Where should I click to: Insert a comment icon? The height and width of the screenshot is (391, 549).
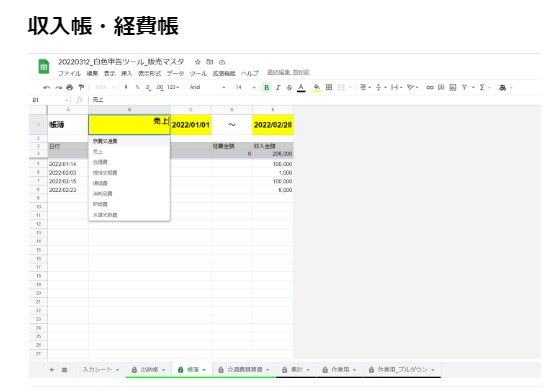pos(441,88)
